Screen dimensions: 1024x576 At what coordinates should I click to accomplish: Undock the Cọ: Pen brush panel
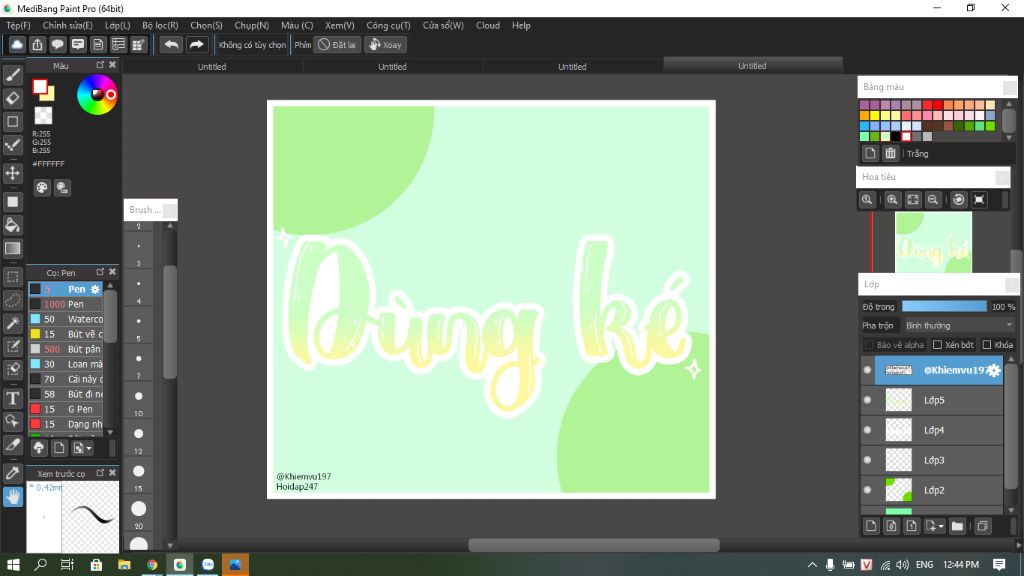(100, 272)
